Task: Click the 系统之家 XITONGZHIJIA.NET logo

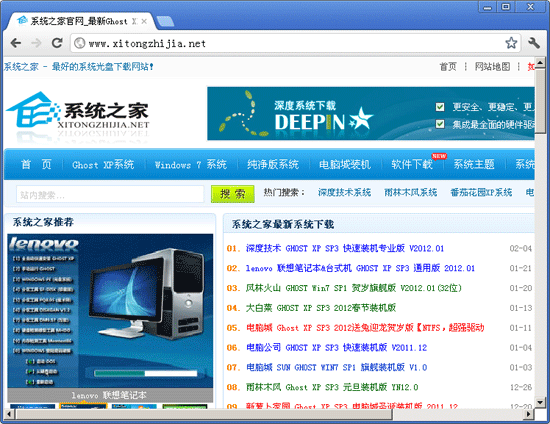Action: [78, 115]
